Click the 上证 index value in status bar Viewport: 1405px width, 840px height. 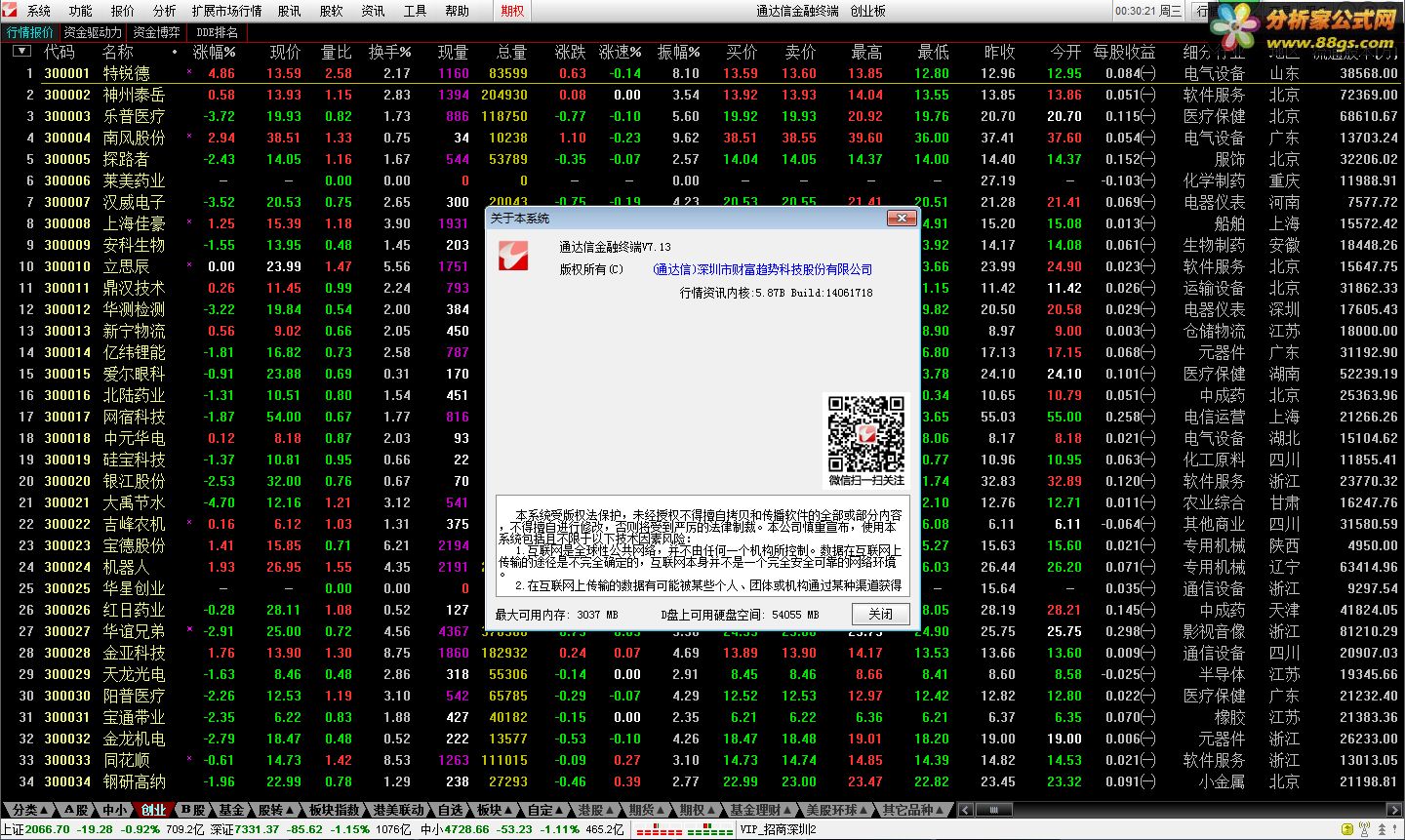pyautogui.click(x=47, y=829)
